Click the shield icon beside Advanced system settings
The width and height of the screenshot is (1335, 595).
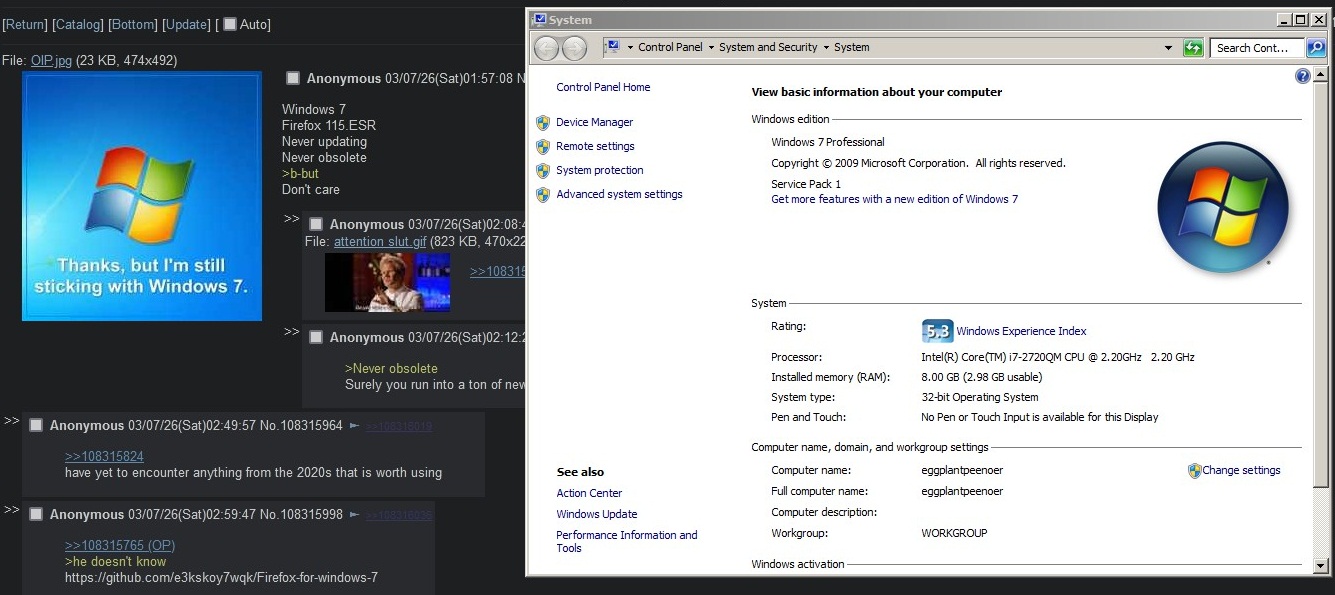543,195
